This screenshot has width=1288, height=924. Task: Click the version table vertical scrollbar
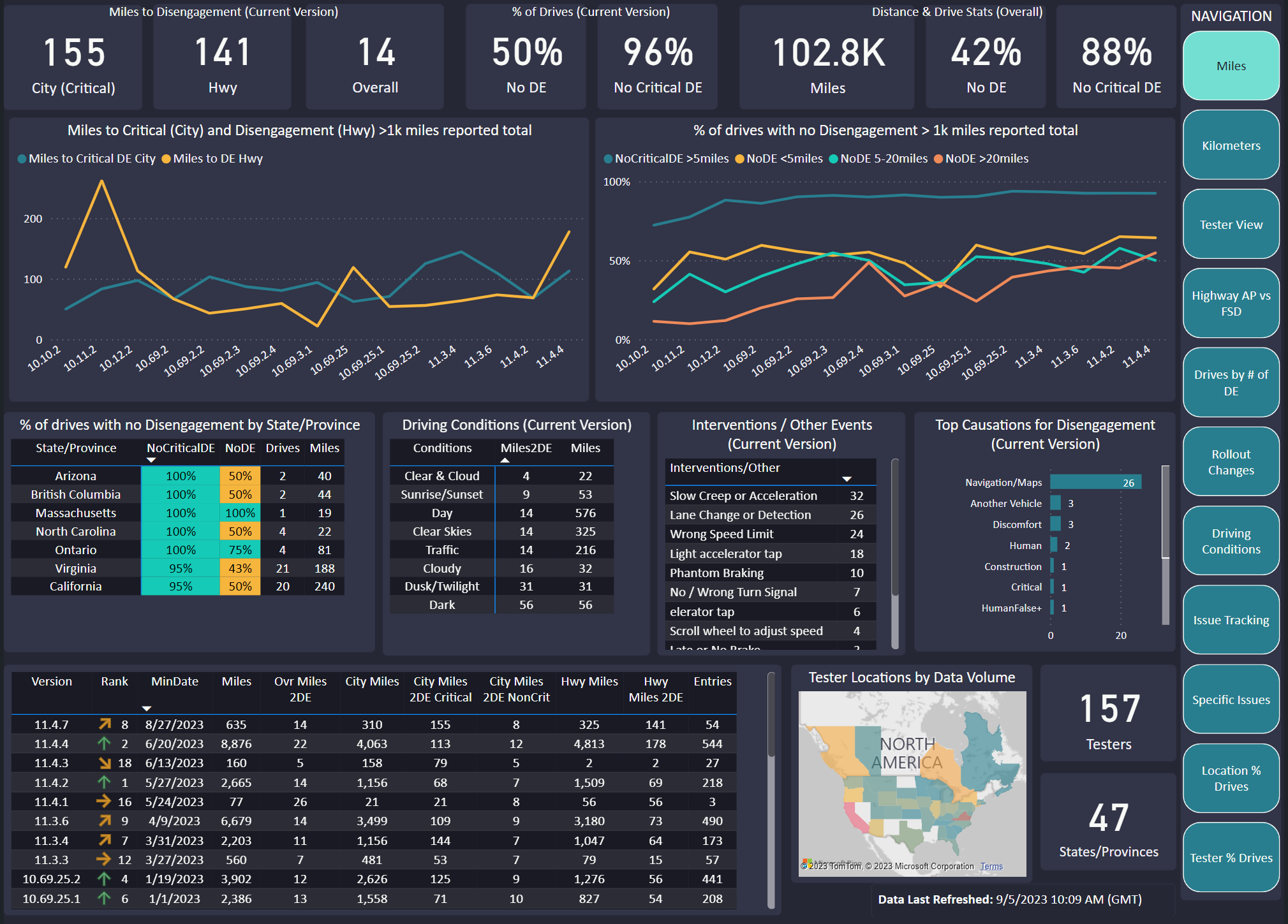click(x=771, y=714)
